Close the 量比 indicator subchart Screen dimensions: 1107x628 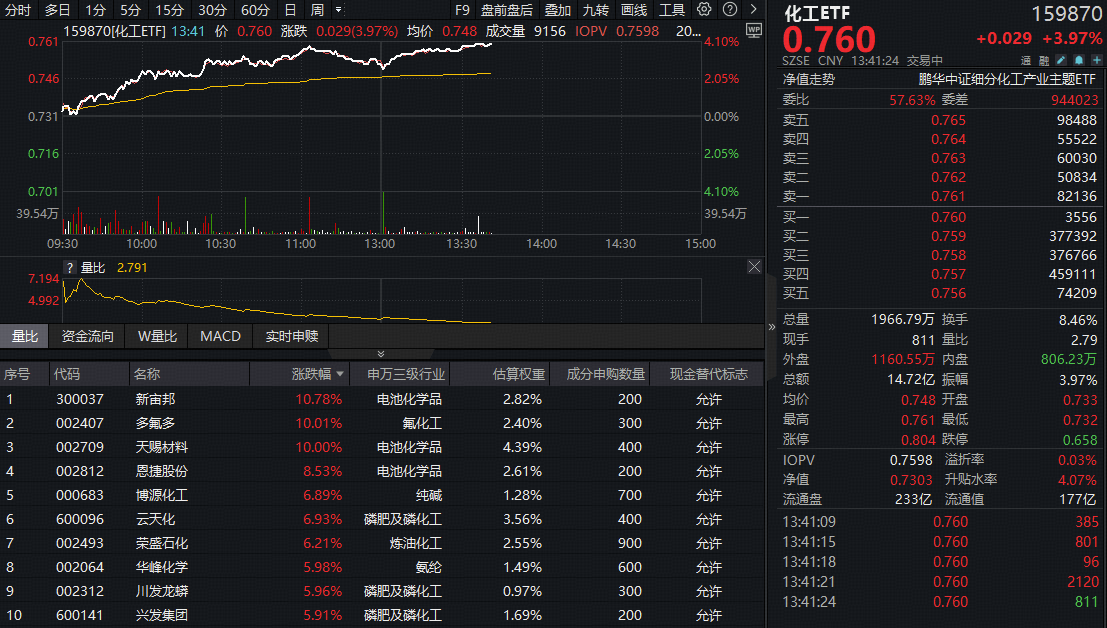(x=754, y=267)
